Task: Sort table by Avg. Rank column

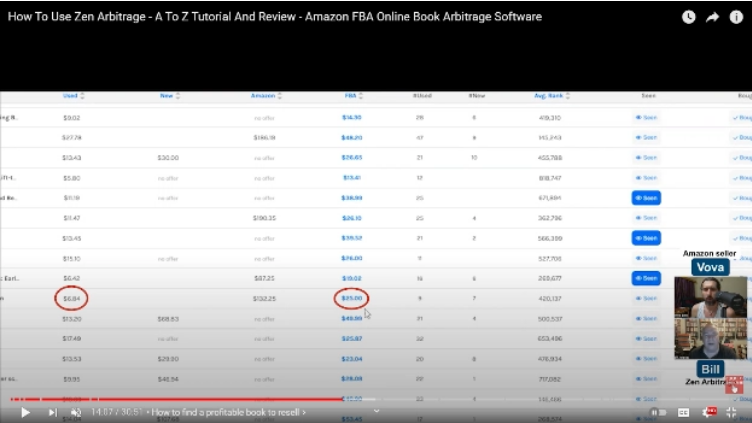Action: pos(552,96)
